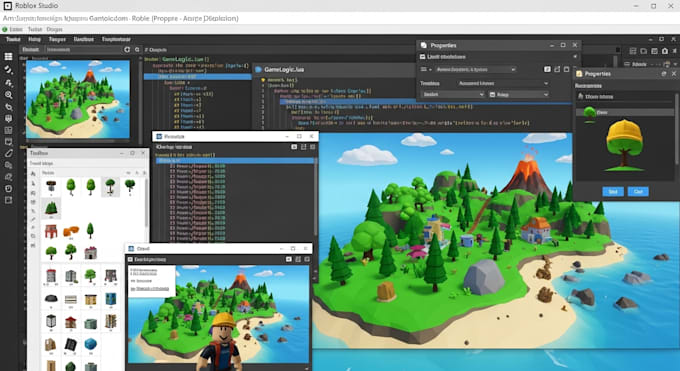Click the highlighted white icon in floating Properties window
The height and width of the screenshot is (371, 680).
[x=547, y=69]
